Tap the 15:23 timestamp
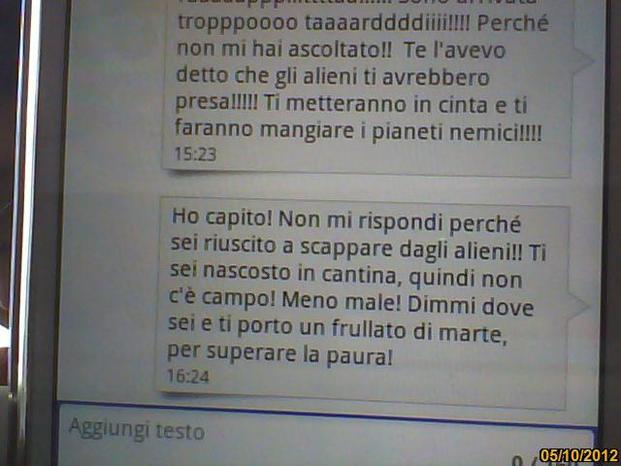 coord(195,154)
